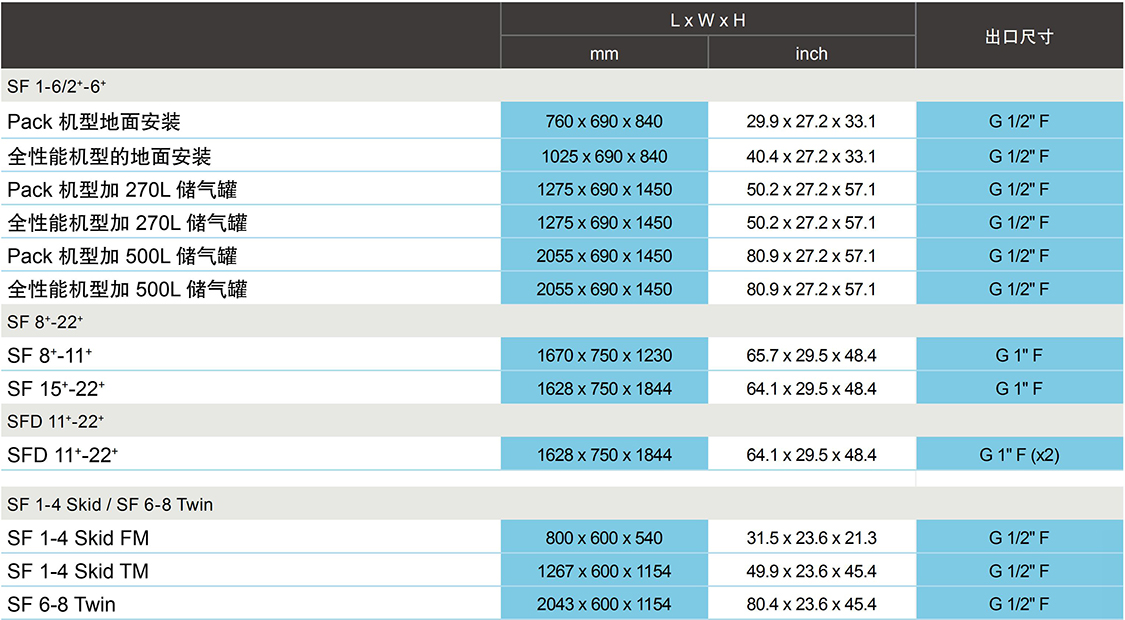Click the "65.7 x 29.5 x 48.4" inch cell
This screenshot has width=1125, height=620.
click(x=811, y=355)
